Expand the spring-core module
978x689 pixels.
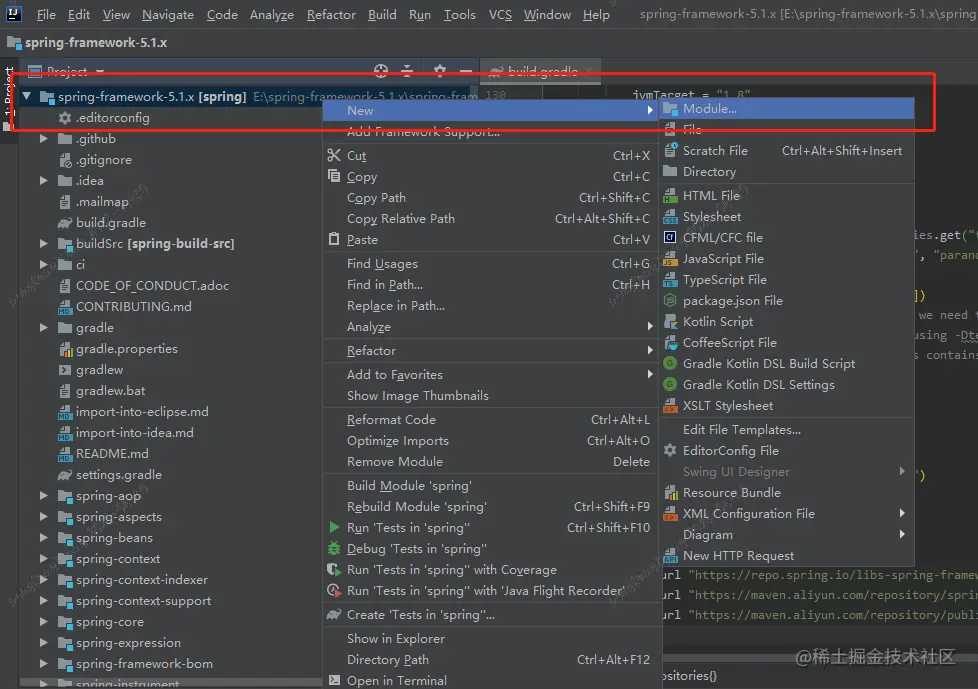[44, 622]
